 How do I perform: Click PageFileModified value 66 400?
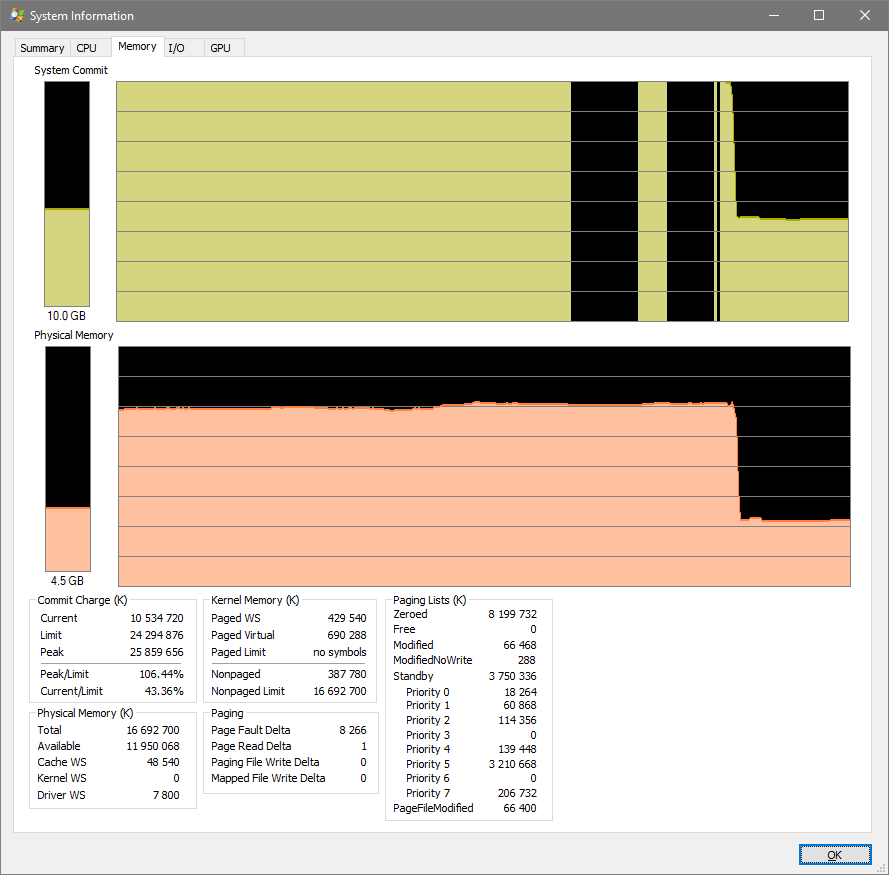[520, 808]
